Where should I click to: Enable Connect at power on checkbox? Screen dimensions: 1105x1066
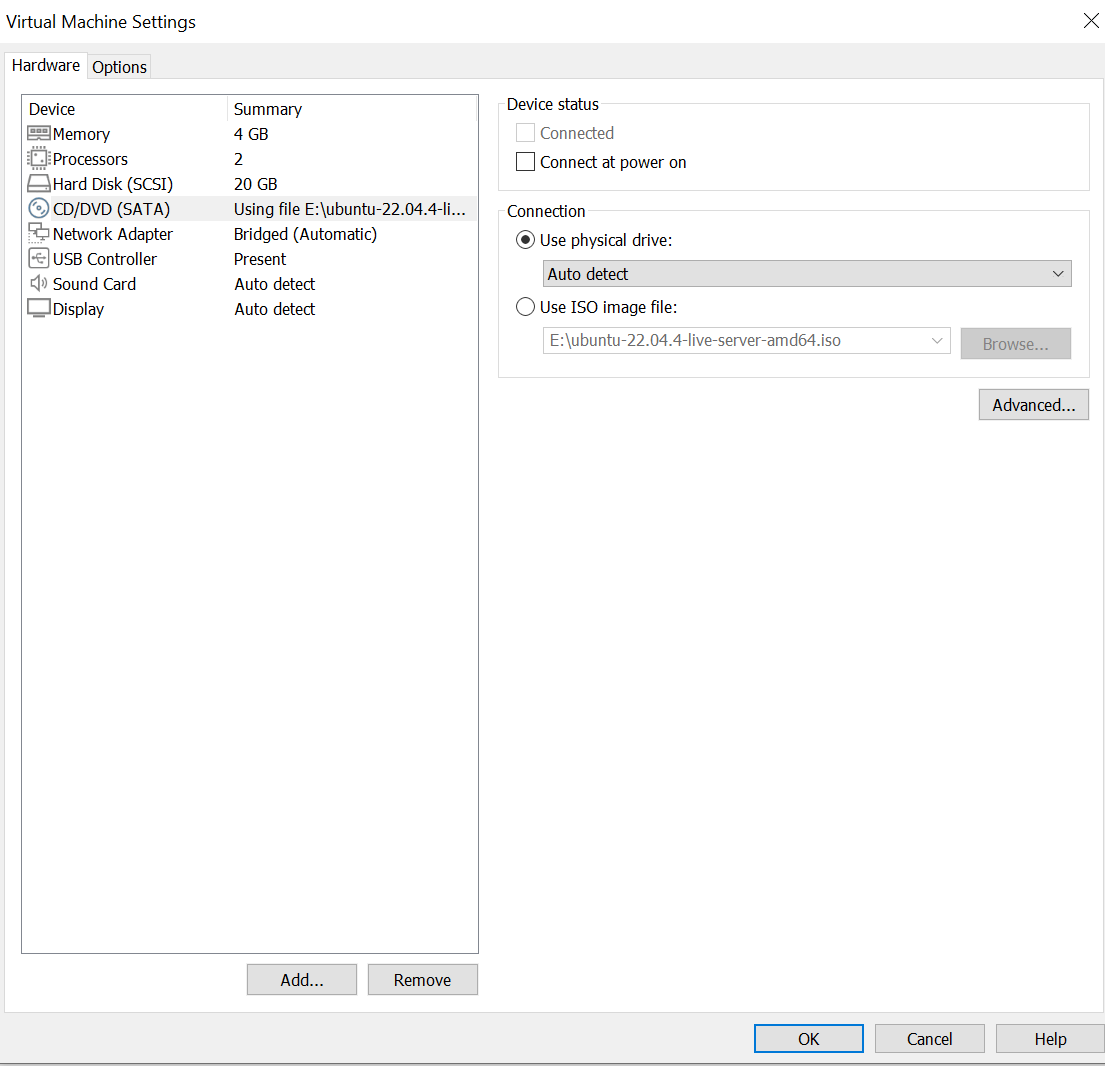pyautogui.click(x=525, y=162)
